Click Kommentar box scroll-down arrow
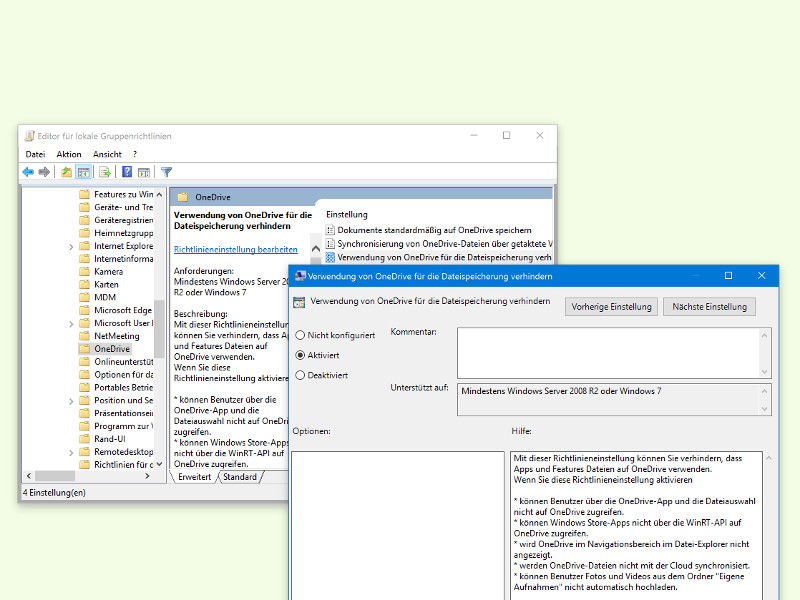This screenshot has height=600, width=800. (x=764, y=372)
